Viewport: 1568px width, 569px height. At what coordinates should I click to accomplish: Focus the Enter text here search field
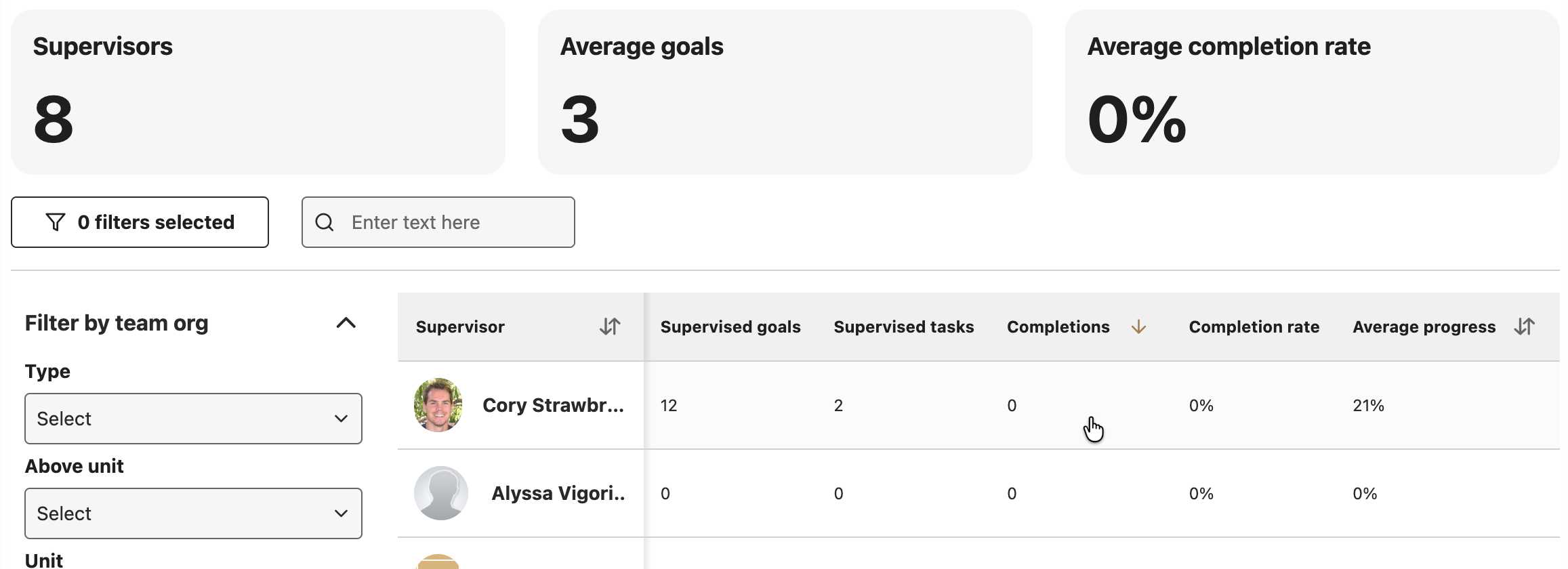pos(438,222)
